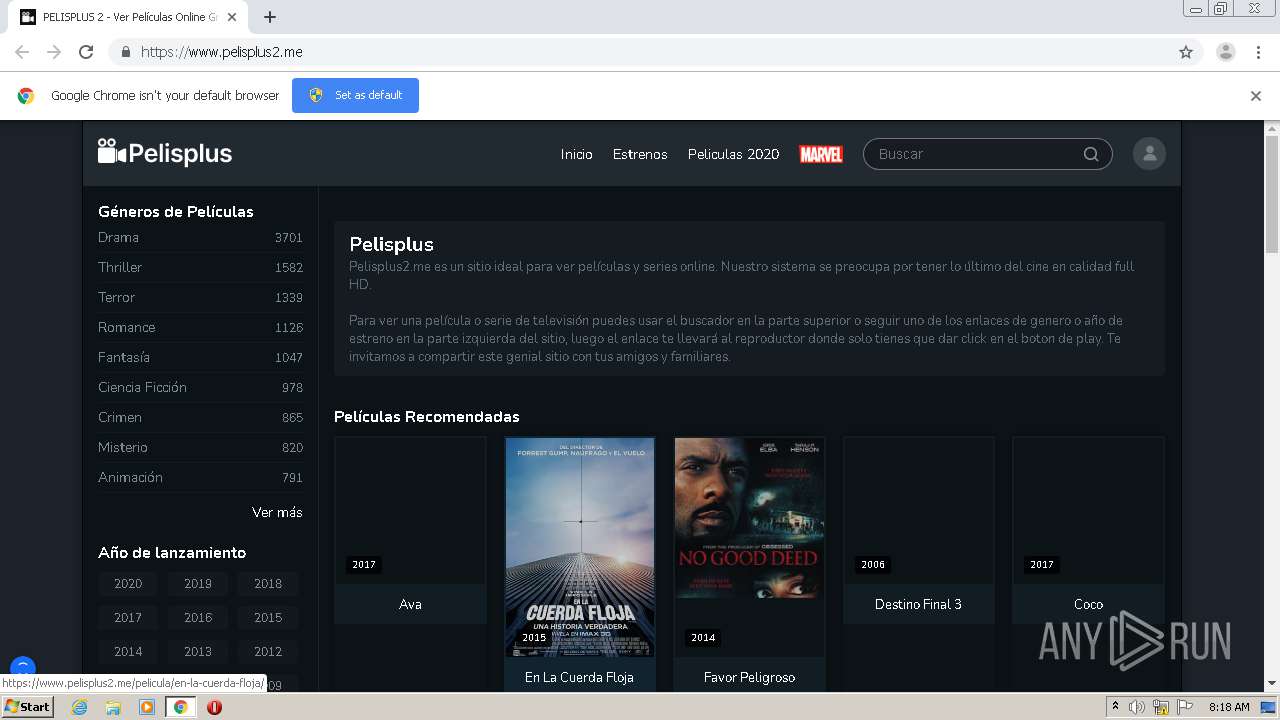Filter by release year 2015
Viewport: 1280px width, 720px height.
point(268,618)
